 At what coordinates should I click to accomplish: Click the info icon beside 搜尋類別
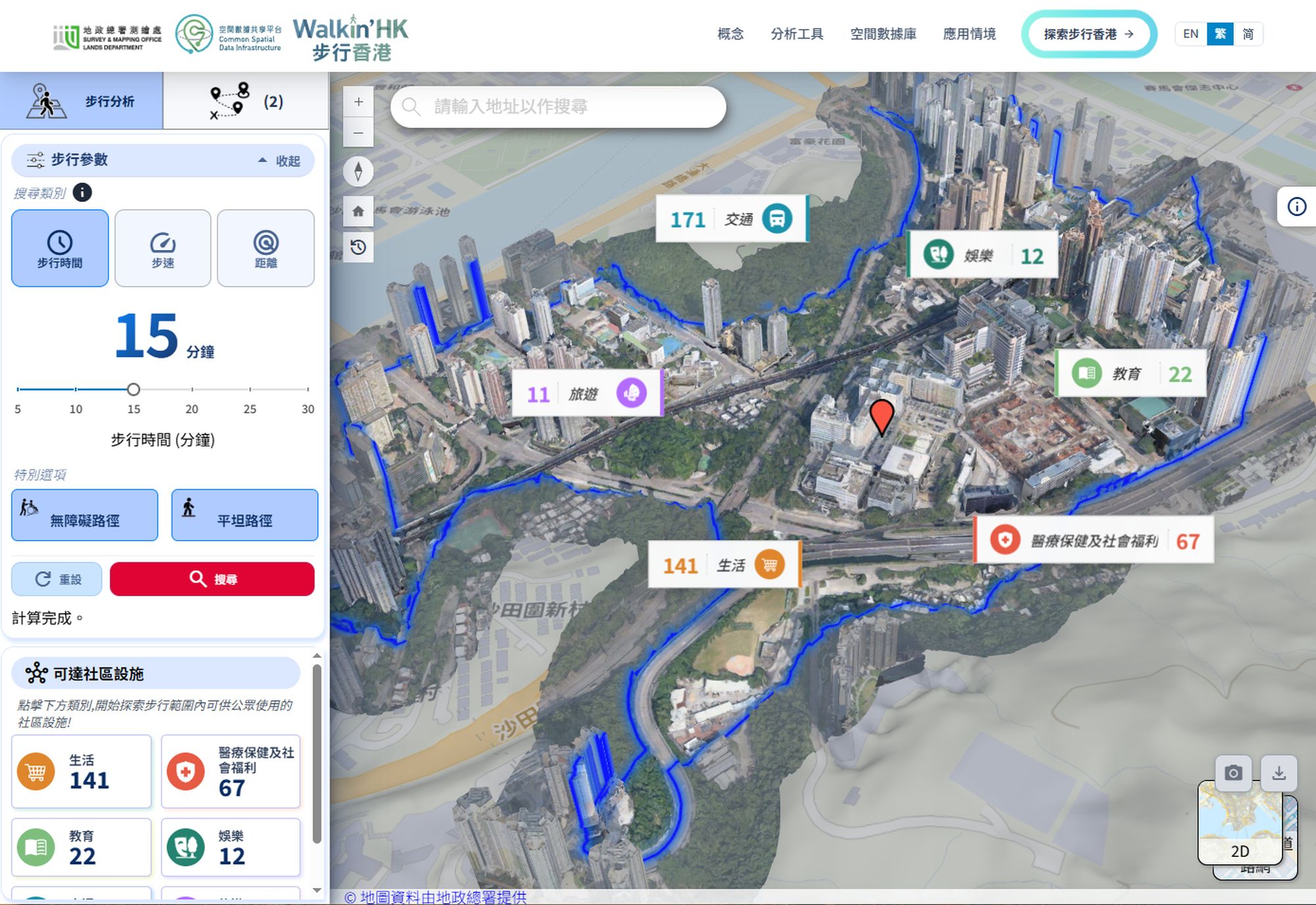tap(82, 192)
